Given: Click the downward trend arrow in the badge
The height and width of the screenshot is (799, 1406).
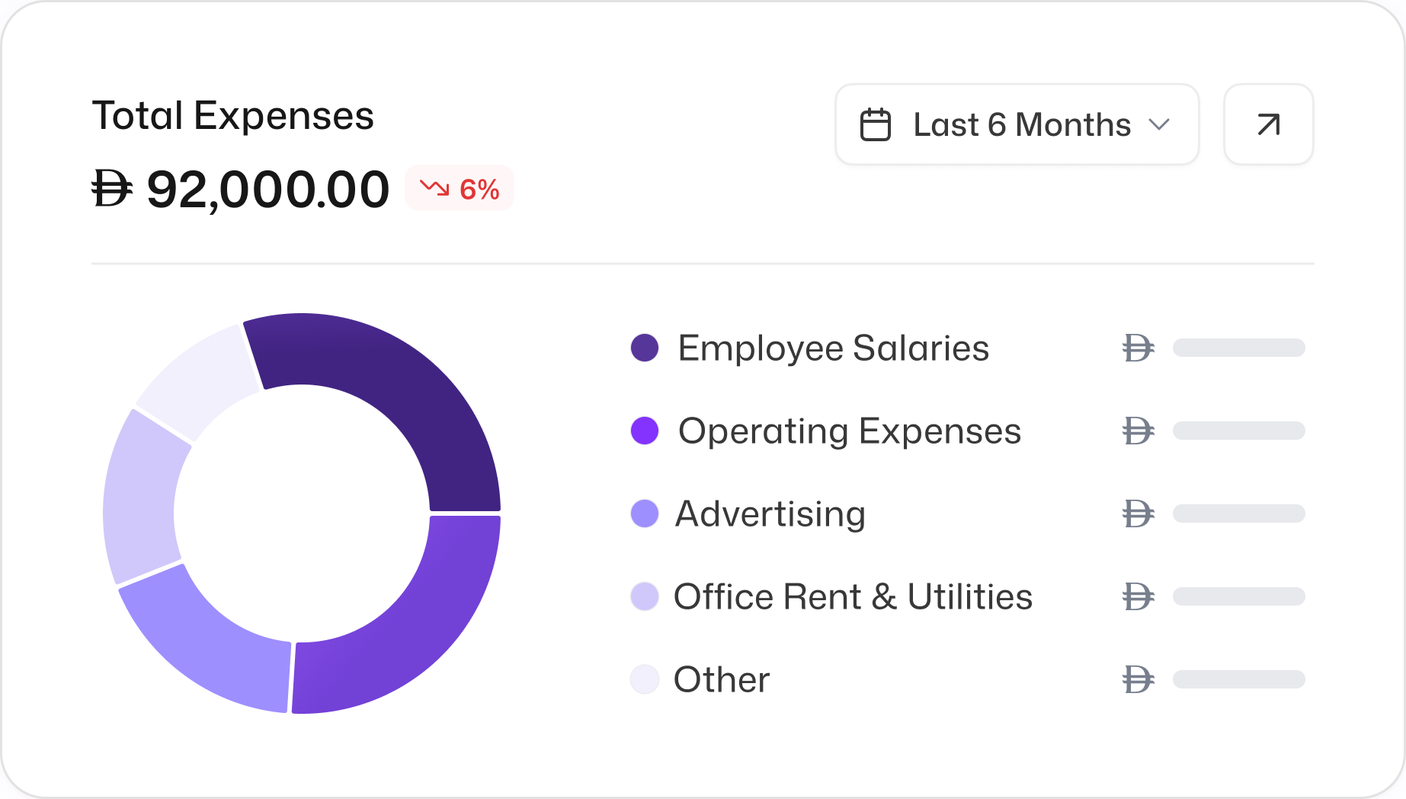Looking at the screenshot, I should pos(434,188).
